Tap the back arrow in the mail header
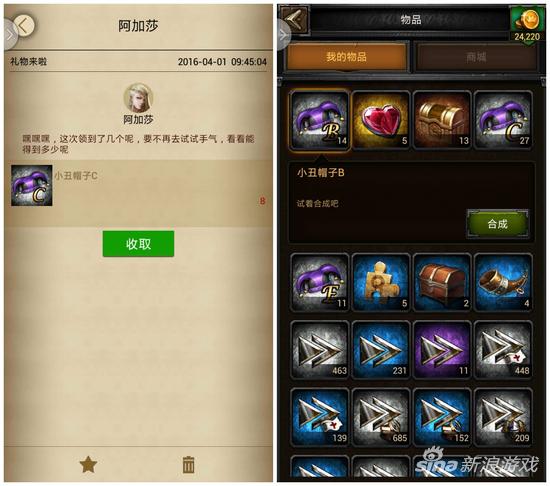 point(24,25)
